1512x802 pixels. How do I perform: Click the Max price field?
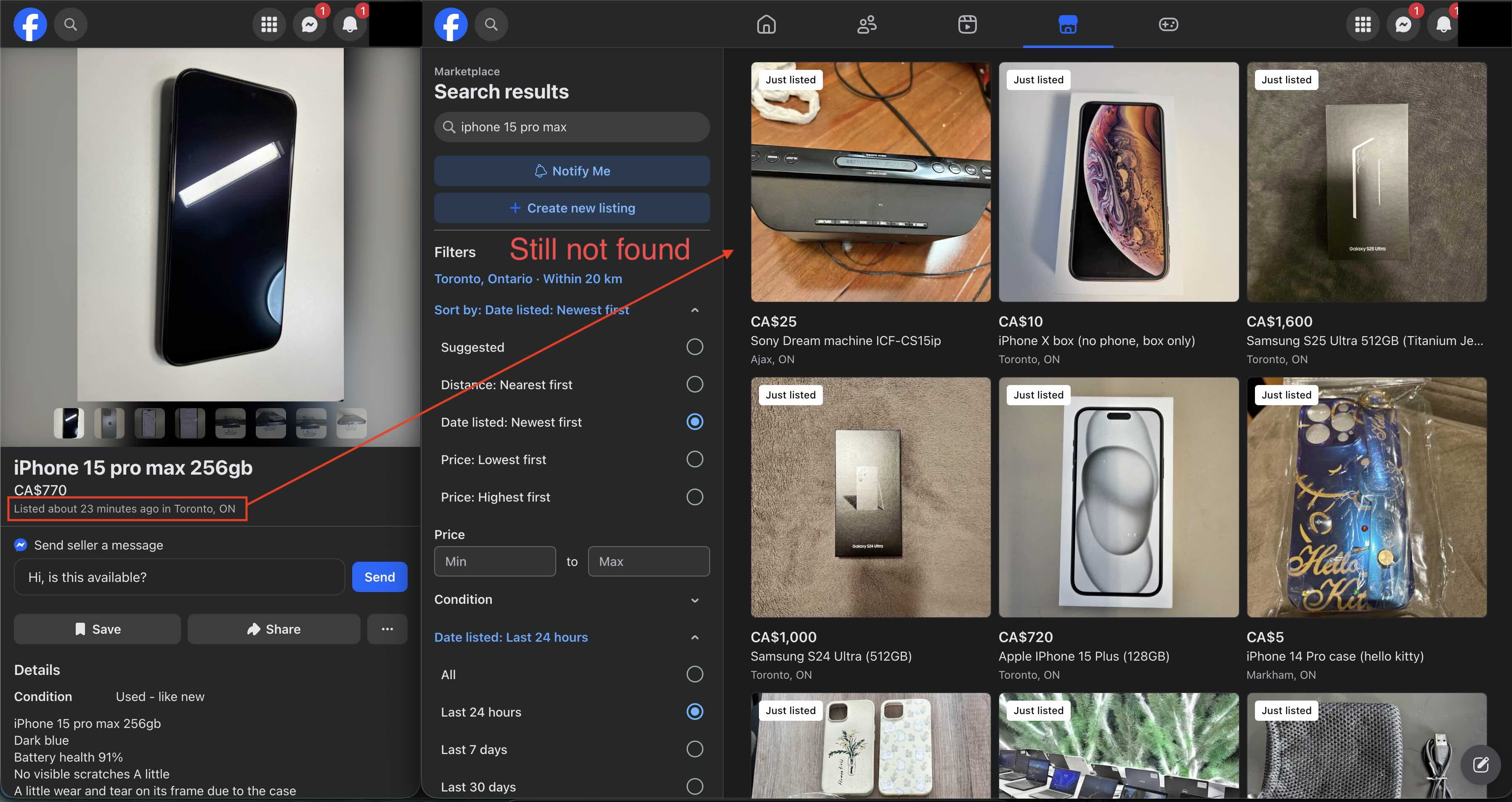coord(649,561)
